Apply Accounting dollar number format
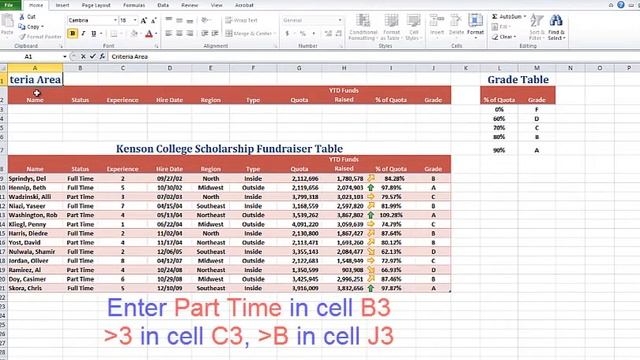The width and height of the screenshot is (640, 360). point(287,33)
